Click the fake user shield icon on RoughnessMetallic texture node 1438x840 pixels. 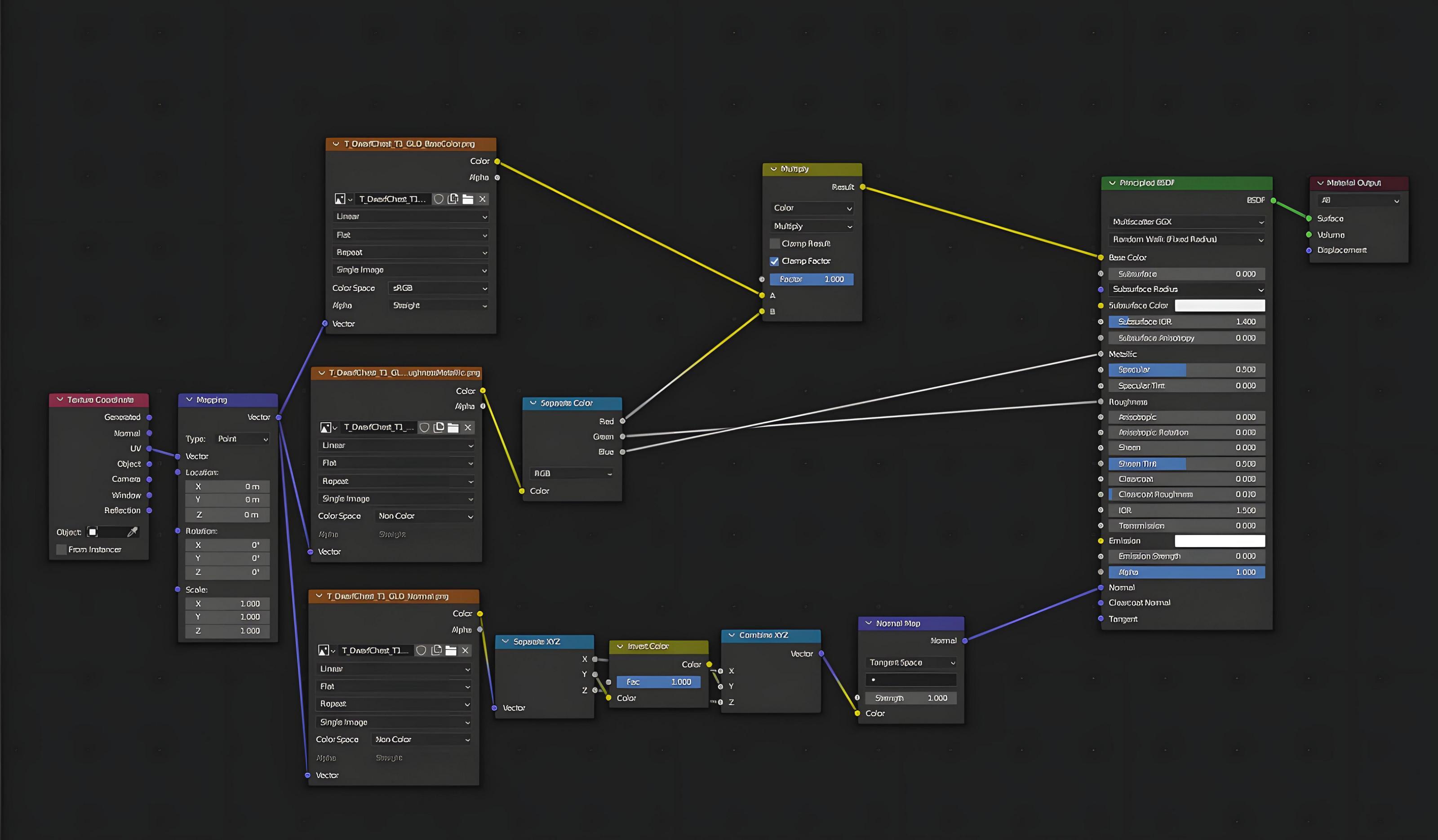tap(424, 428)
